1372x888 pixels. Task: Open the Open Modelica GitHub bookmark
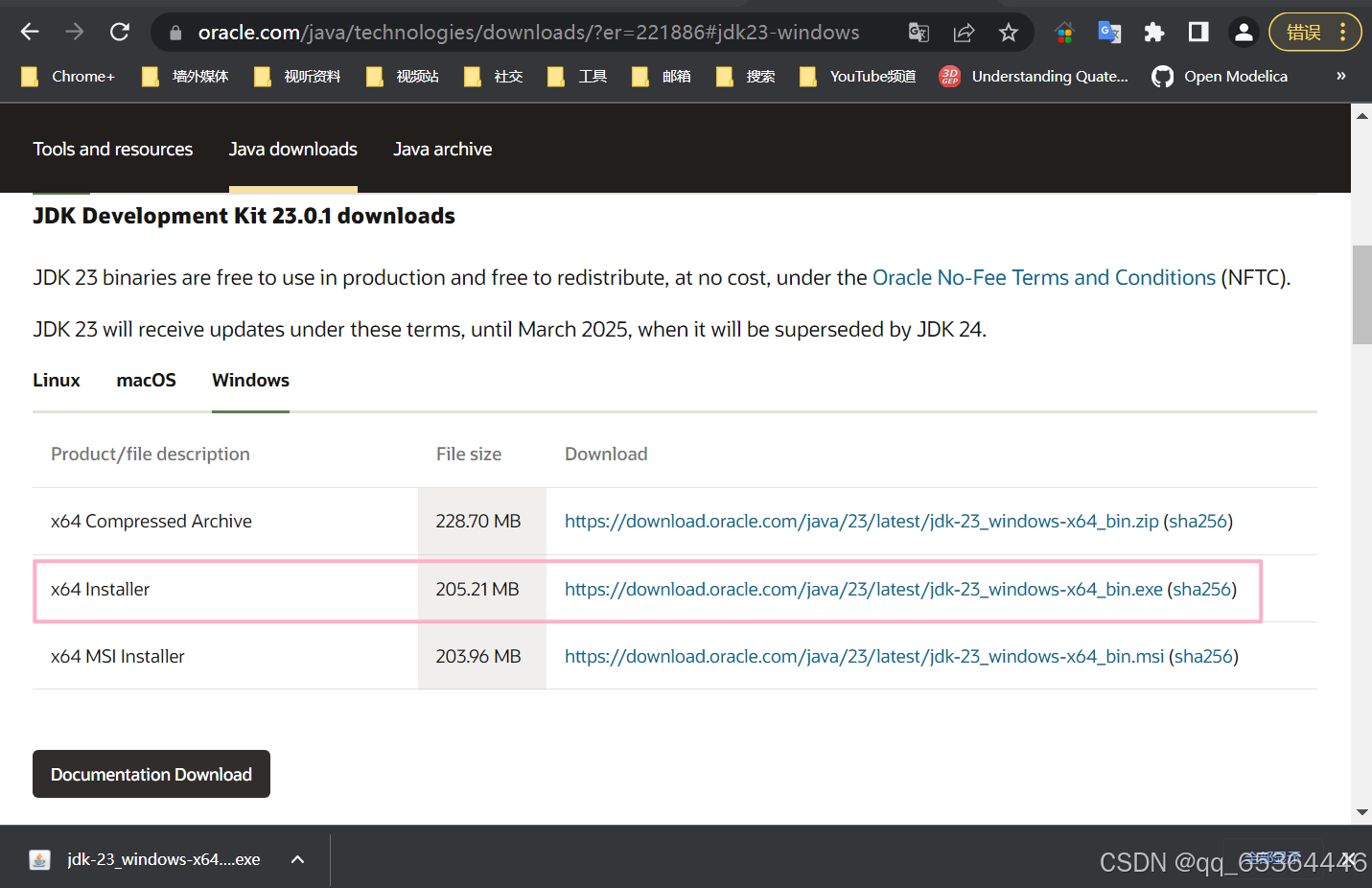pyautogui.click(x=1220, y=77)
